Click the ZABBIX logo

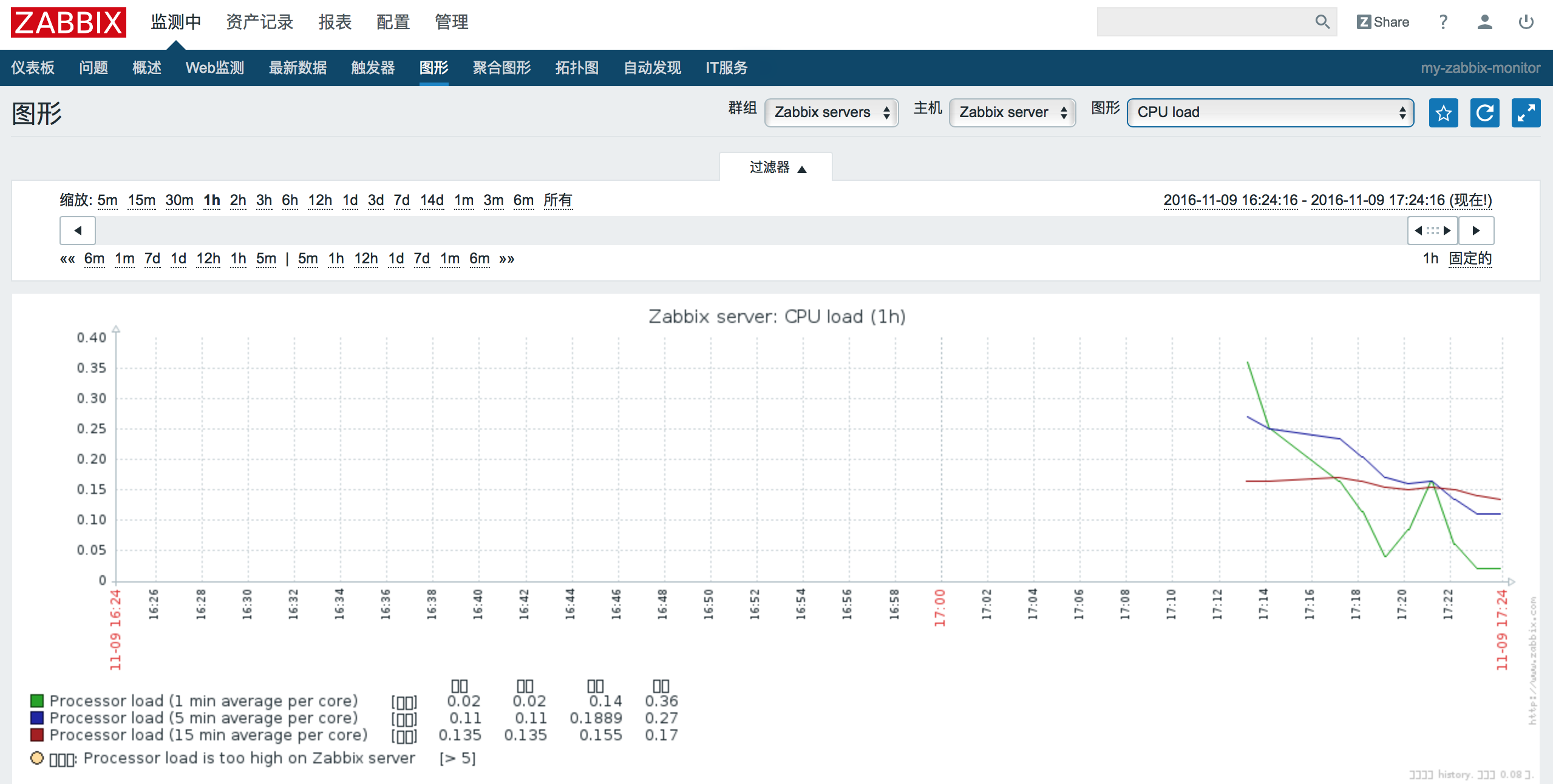click(68, 22)
